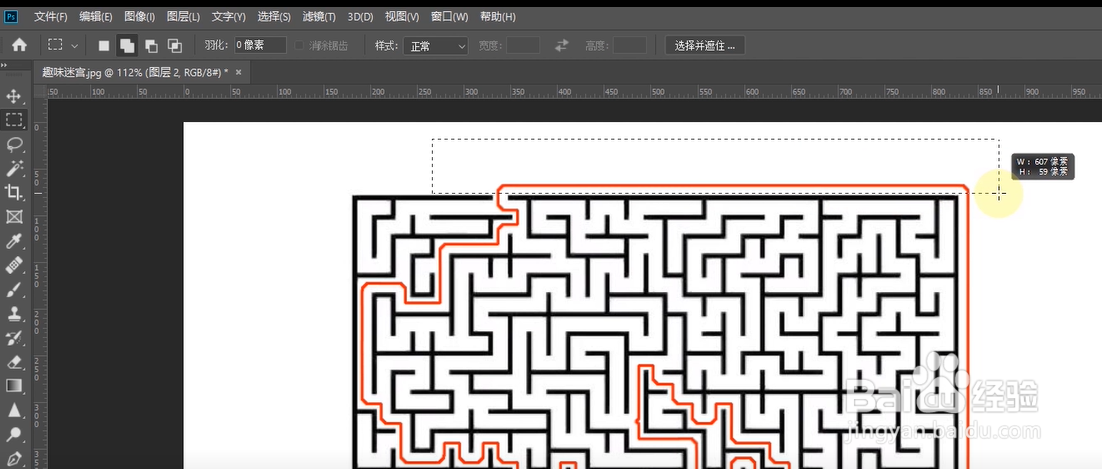Screen dimensions: 1102x469
Task: Close the 趣味迷宫.jpg document tab
Action: pyautogui.click(x=239, y=72)
